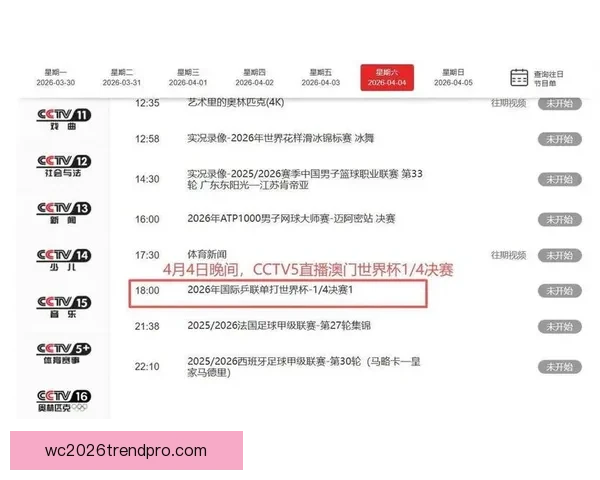
Task: Open 查询往日节目单 link
Action: 548,78
